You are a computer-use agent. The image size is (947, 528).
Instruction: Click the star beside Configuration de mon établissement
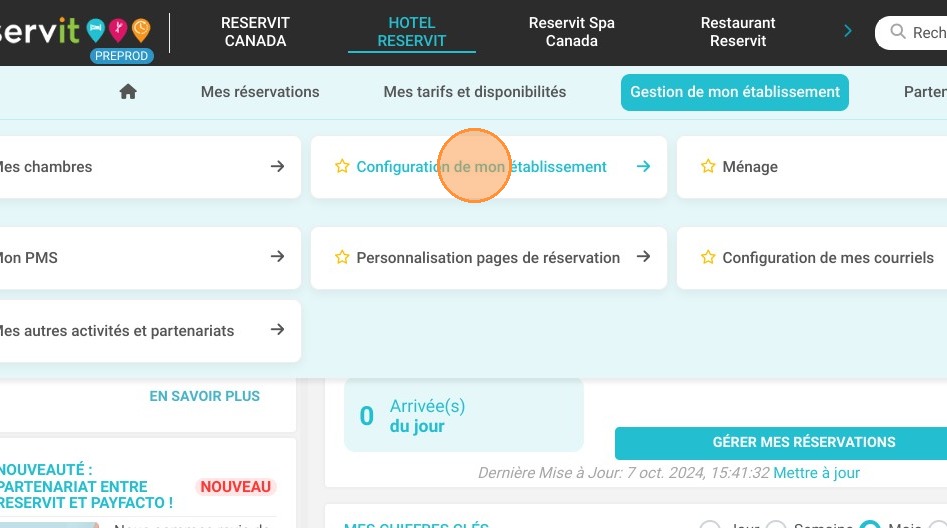(x=342, y=167)
